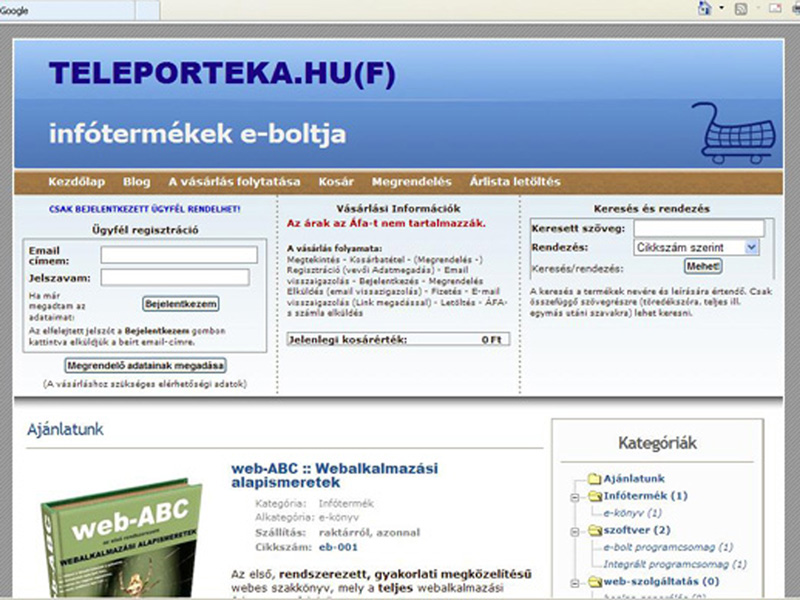Screen dimensions: 800x600
Task: Click Megrendelő adatainak megadása button
Action: pos(145,365)
